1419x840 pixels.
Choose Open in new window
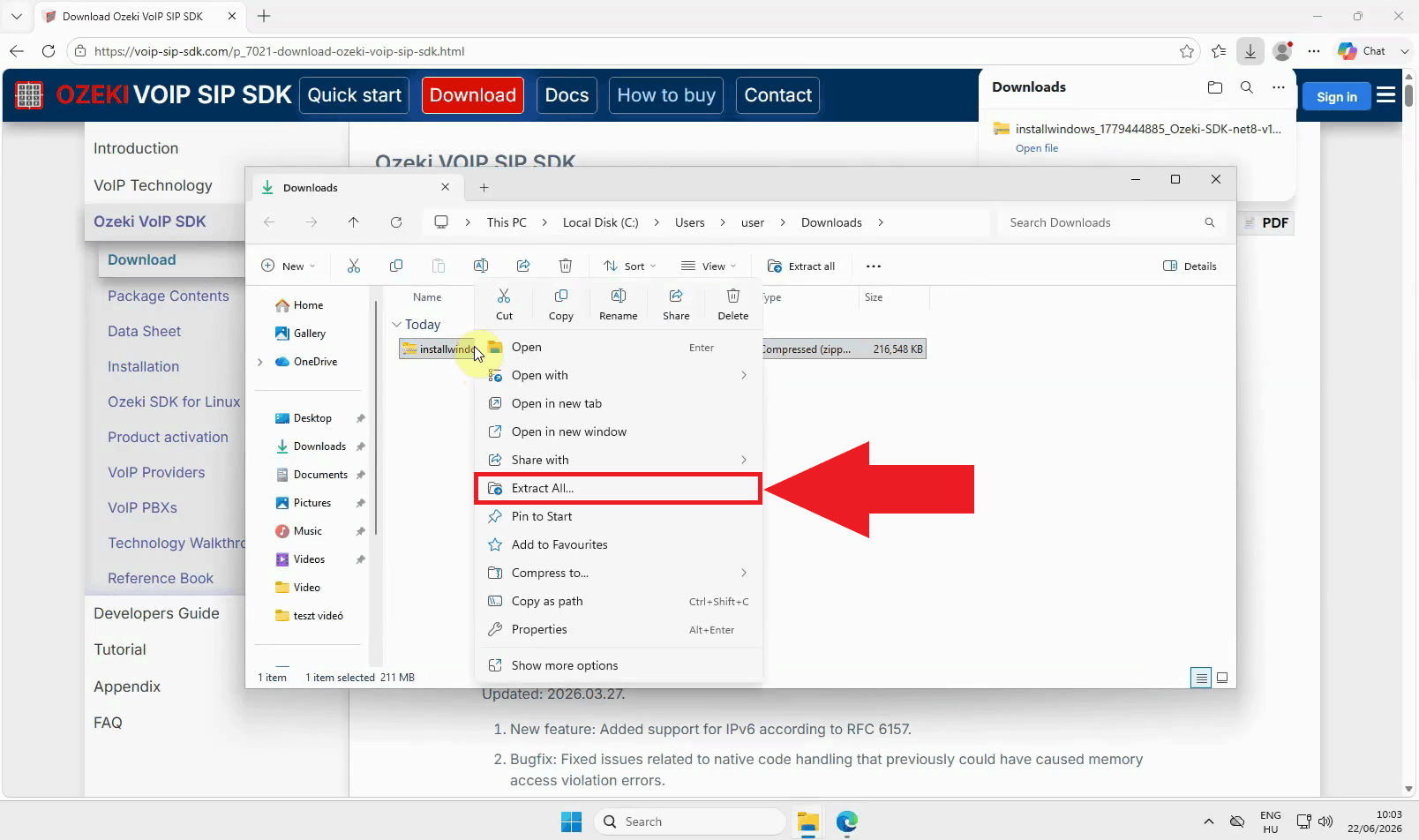tap(618, 431)
